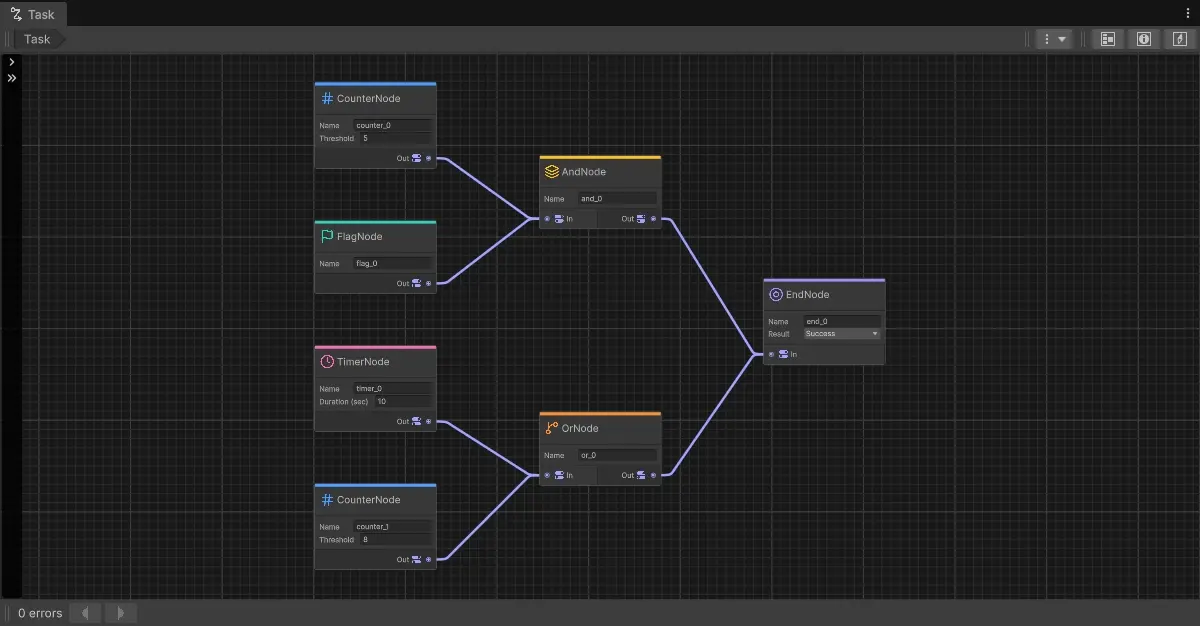Click the graph icon on the Task tab

tap(16, 14)
